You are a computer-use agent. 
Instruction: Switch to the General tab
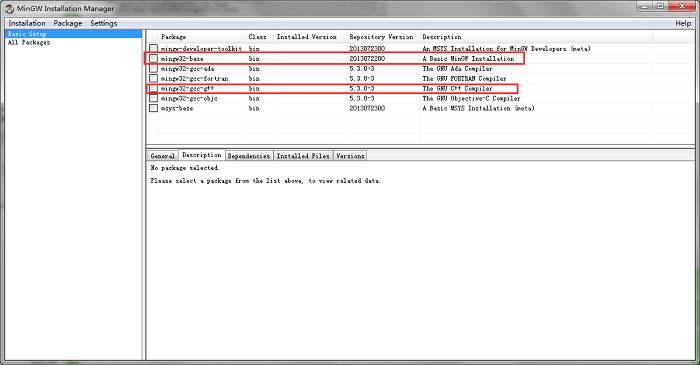point(162,156)
